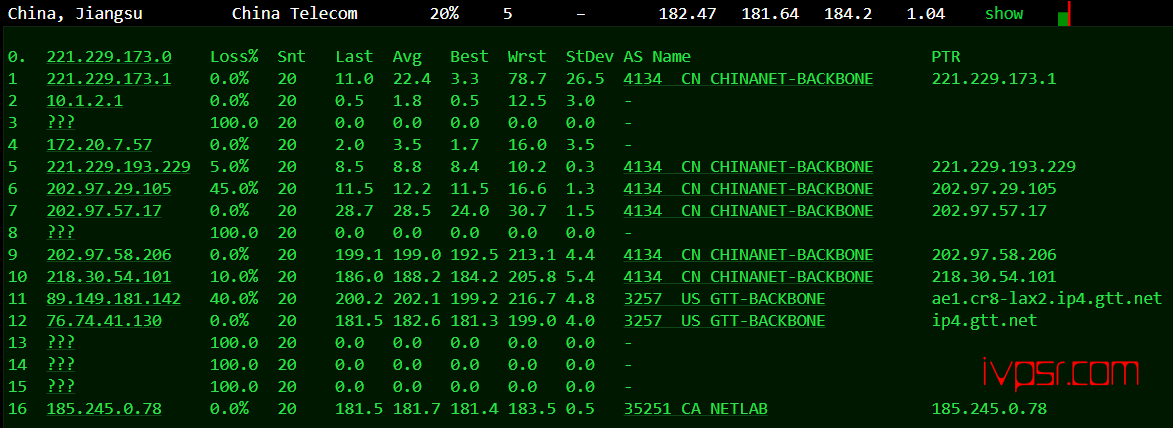Click the ??? entry on hop 15
1173x428 pixels.
click(61, 387)
